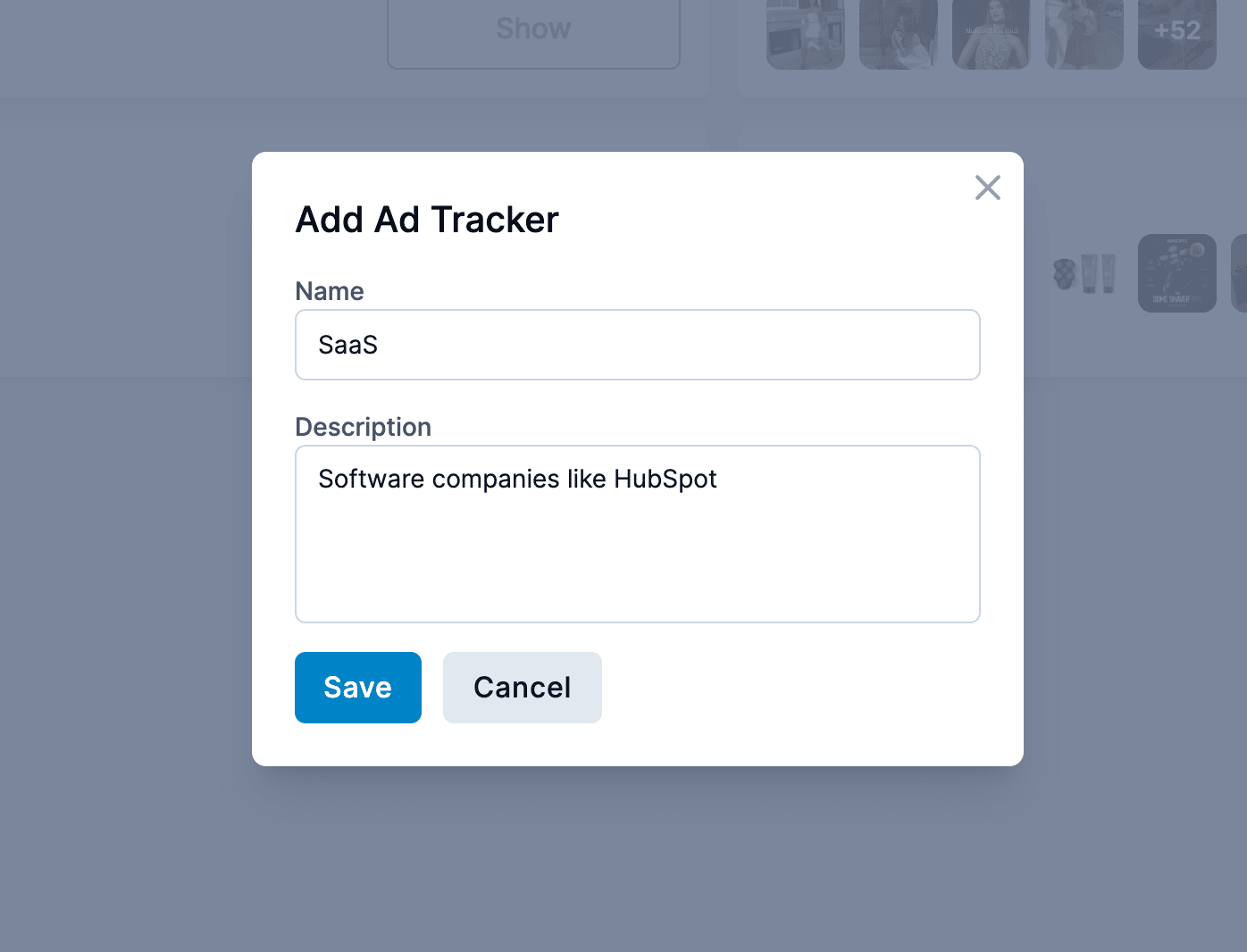Screen dimensions: 1247x952
Task: Click blank area inside Description box
Action: pos(637,563)
